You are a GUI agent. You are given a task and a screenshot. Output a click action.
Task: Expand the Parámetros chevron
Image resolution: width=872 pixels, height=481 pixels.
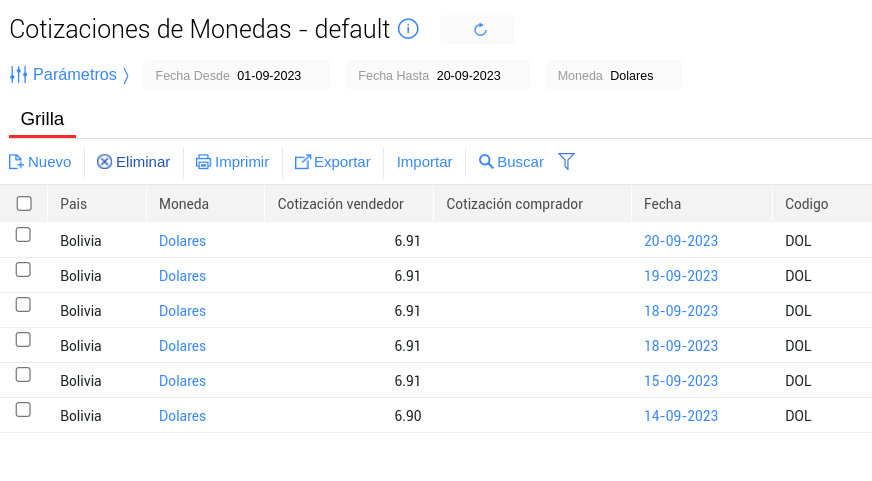(126, 75)
